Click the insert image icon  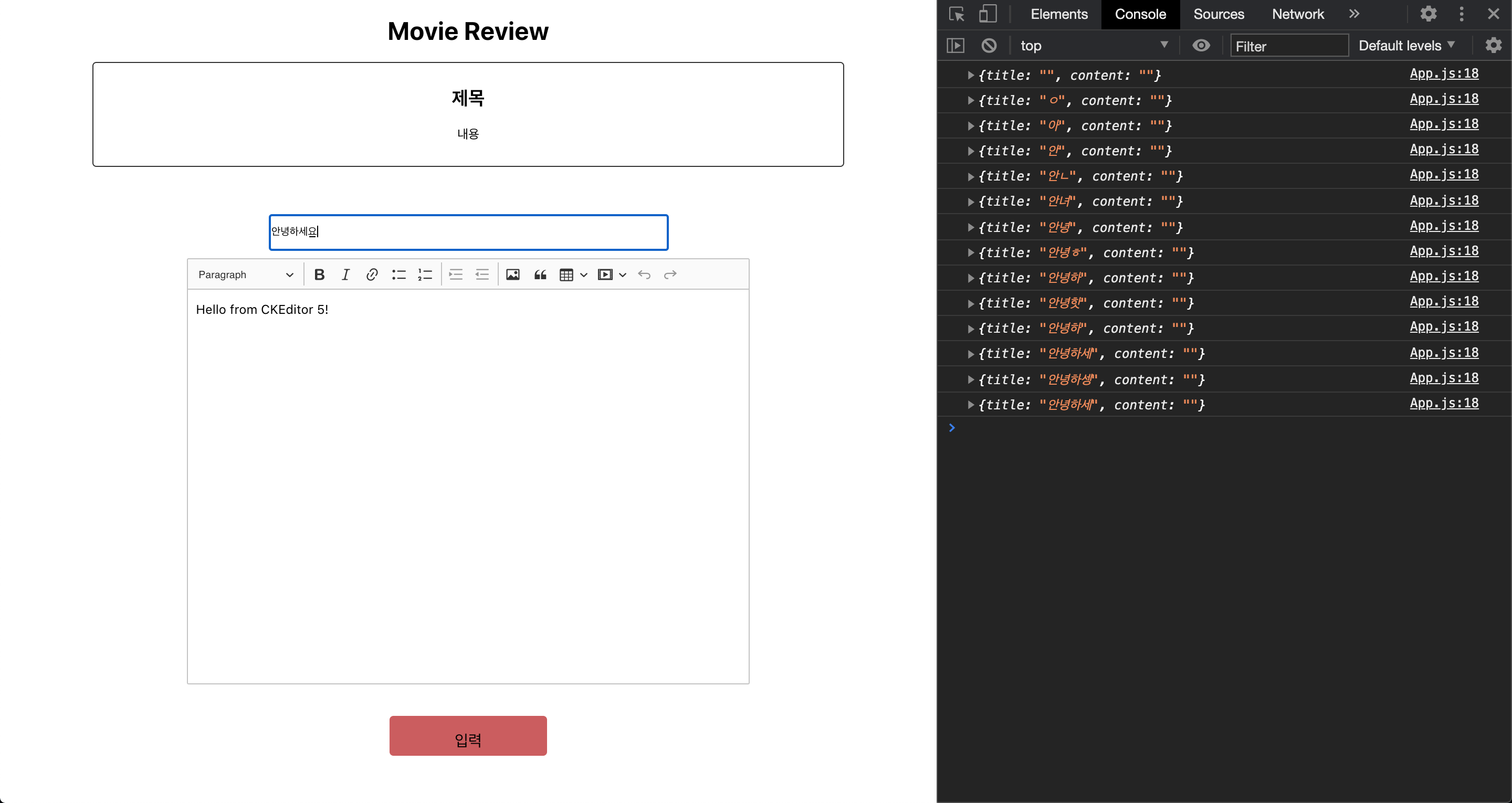coord(512,274)
